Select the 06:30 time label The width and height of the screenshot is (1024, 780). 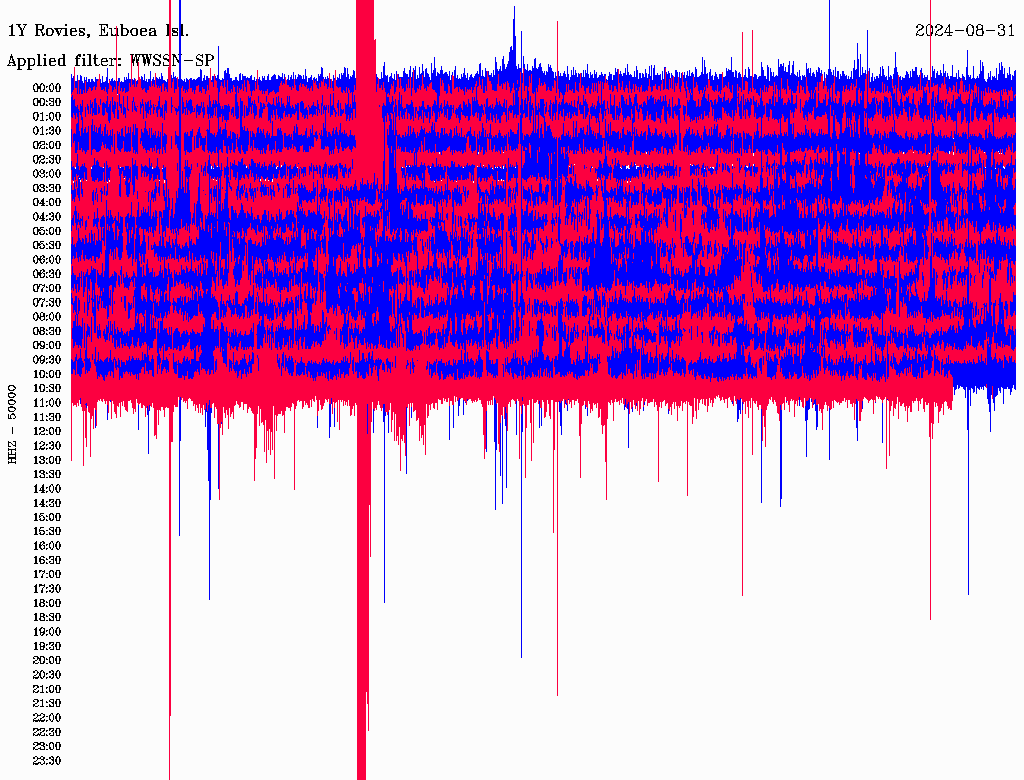(47, 274)
